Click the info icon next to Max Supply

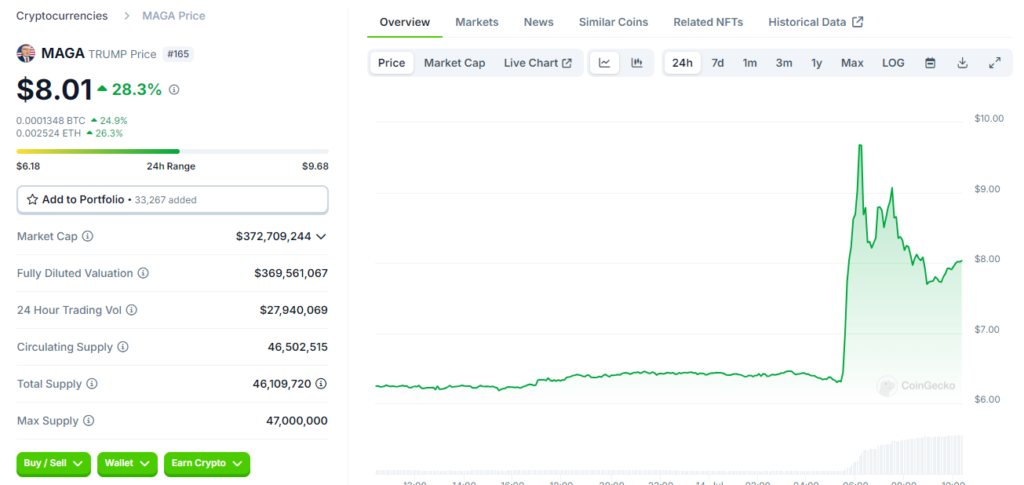pyautogui.click(x=88, y=421)
